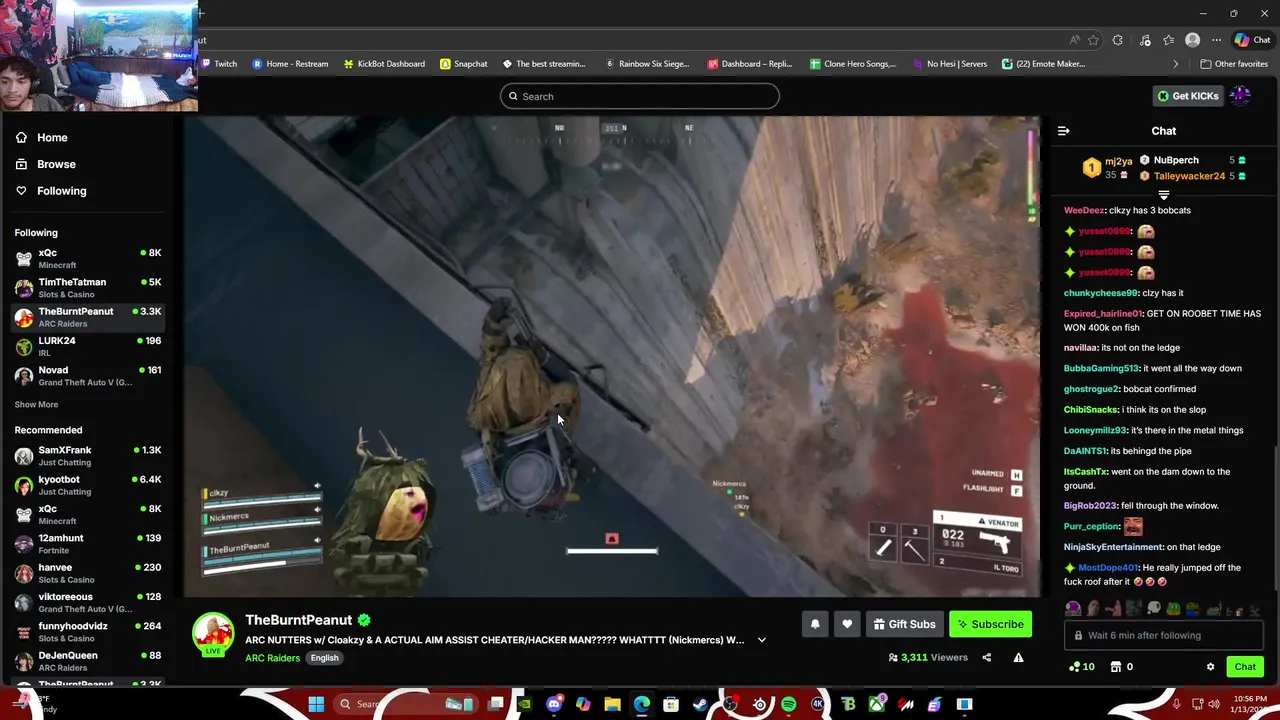The width and height of the screenshot is (1280, 720).
Task: Open Copilot Chat button in Edge
Action: 1253,40
